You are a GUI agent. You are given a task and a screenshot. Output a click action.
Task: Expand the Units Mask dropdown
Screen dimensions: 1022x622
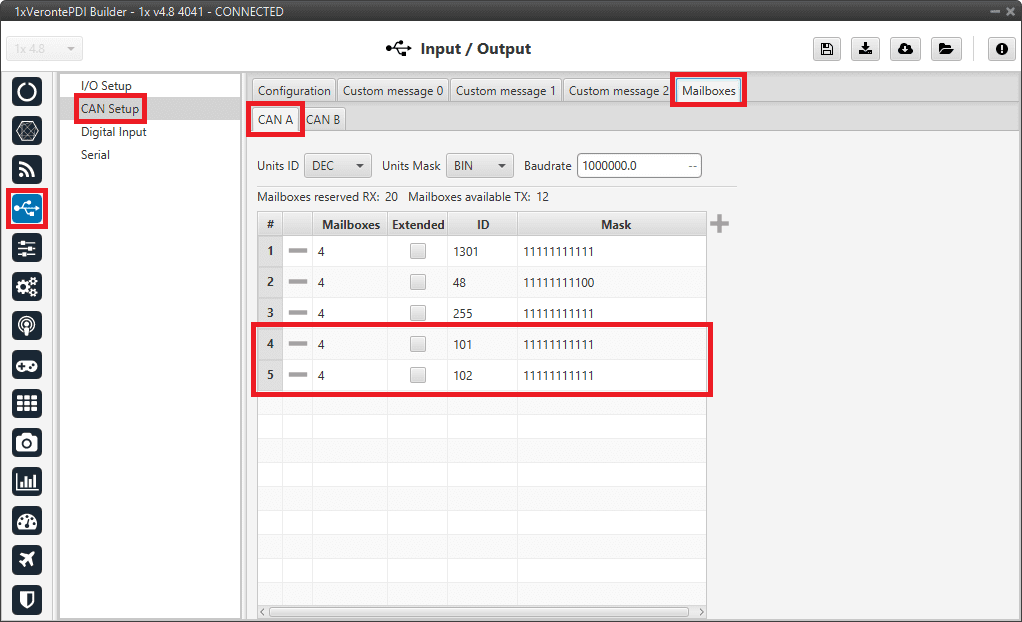point(479,165)
